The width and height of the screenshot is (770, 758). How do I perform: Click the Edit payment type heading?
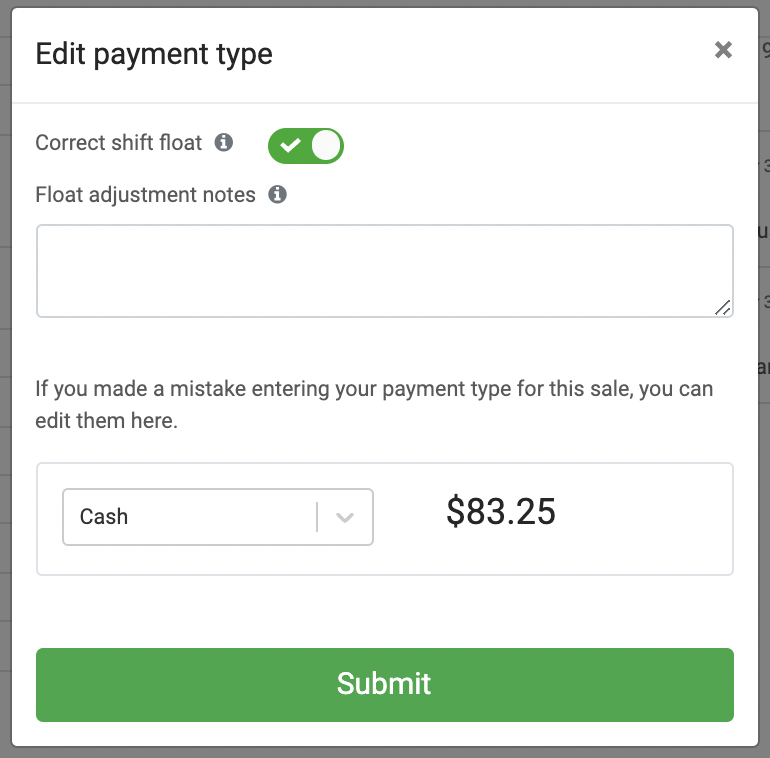tap(154, 53)
